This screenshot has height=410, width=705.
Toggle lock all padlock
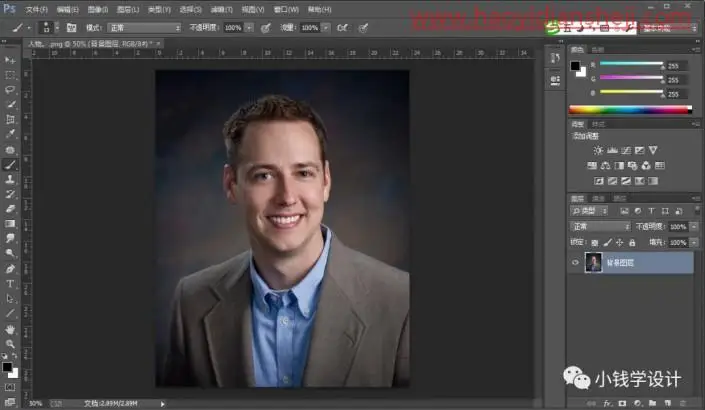coord(632,243)
